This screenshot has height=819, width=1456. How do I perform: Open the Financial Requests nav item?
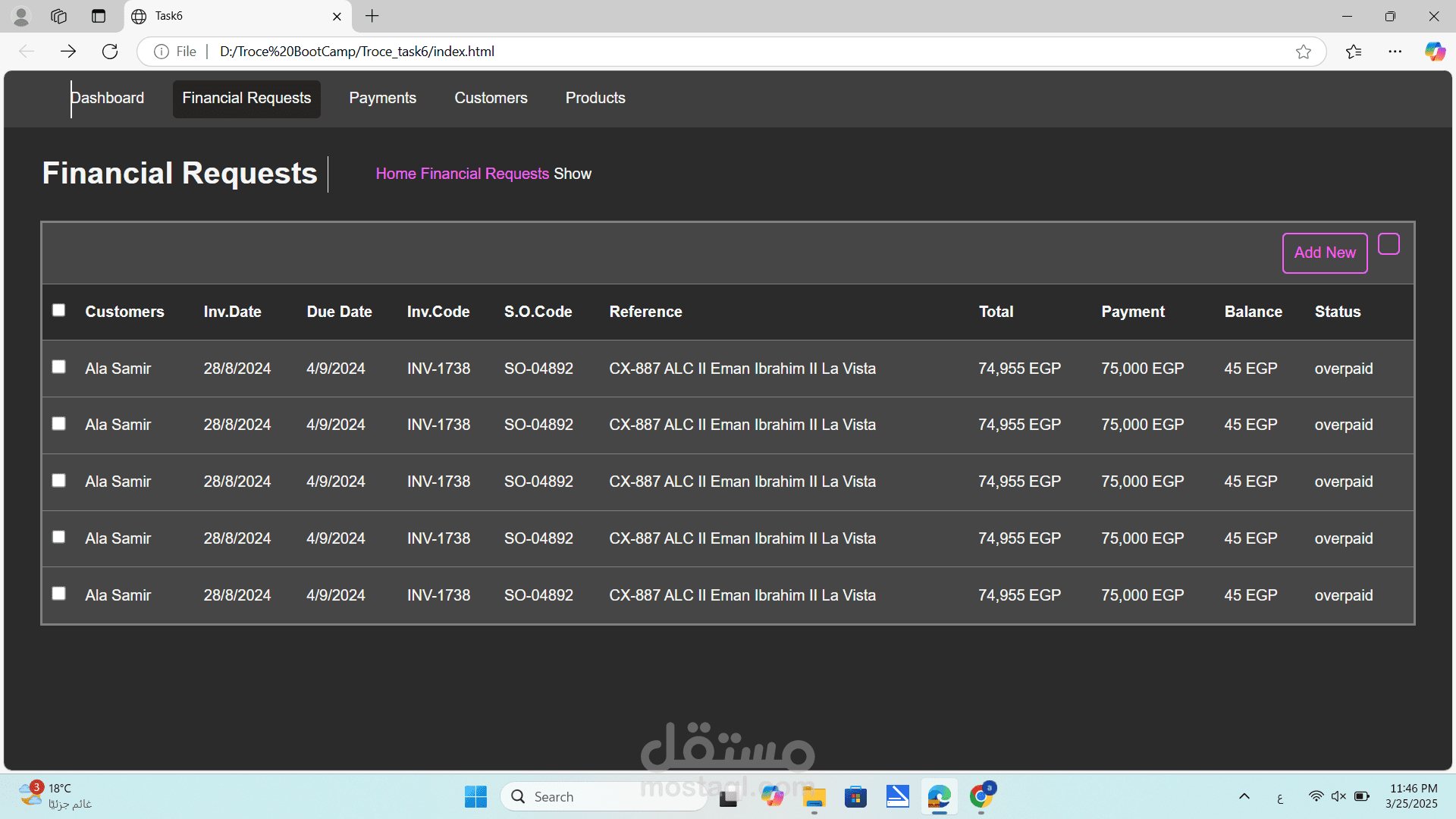pos(246,99)
